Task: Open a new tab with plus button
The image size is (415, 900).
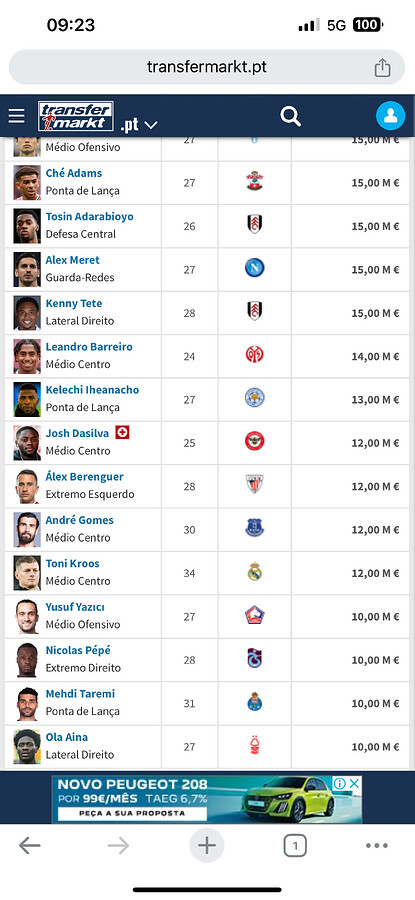Action: coord(207,845)
